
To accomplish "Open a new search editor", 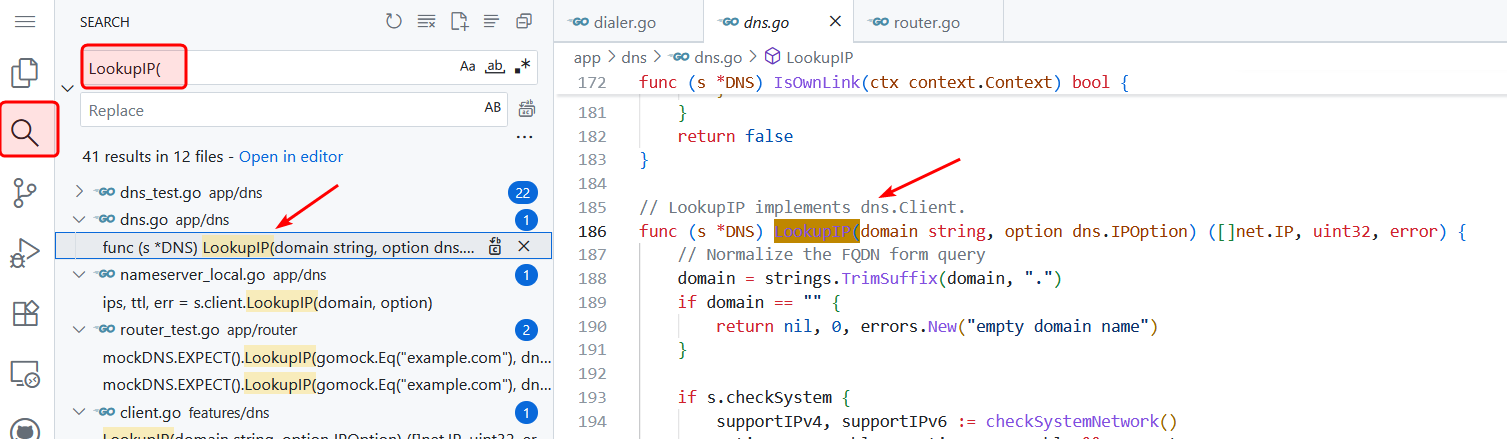I will (459, 21).
